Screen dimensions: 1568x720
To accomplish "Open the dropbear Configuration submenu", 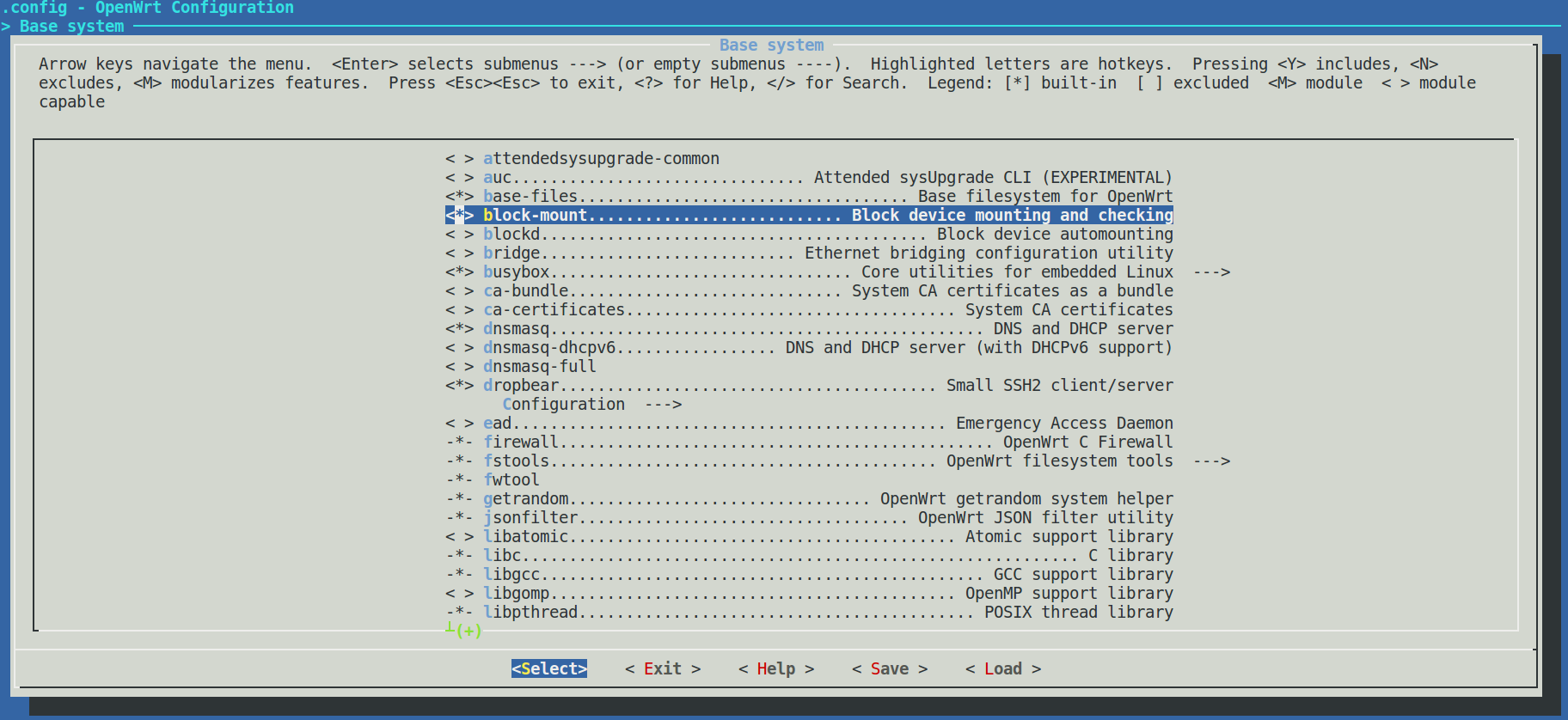I will click(592, 405).
